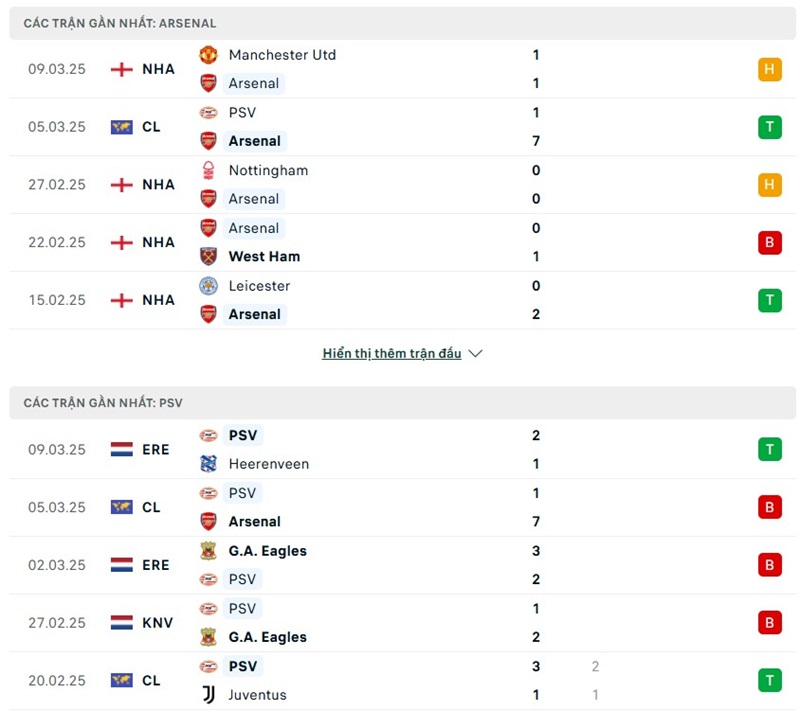Click the orange H badge for Manchester Utd match
The width and height of the screenshot is (800, 711).
coord(769,69)
